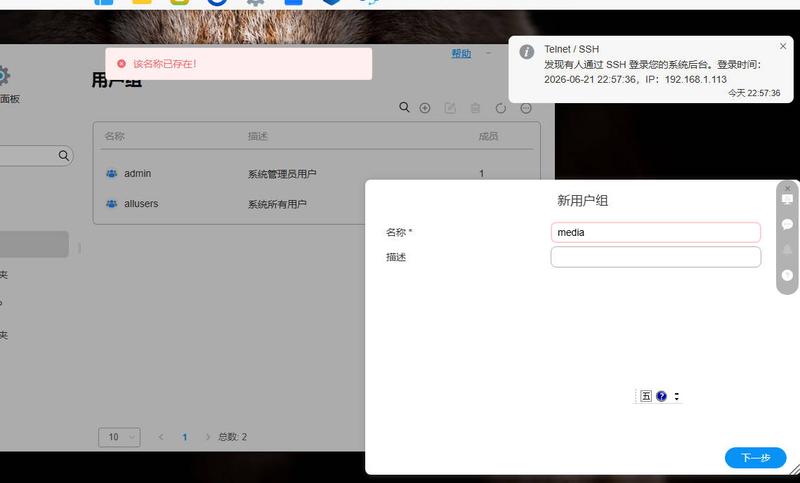Click the admin group icon
This screenshot has width=800, height=483.
[x=111, y=173]
